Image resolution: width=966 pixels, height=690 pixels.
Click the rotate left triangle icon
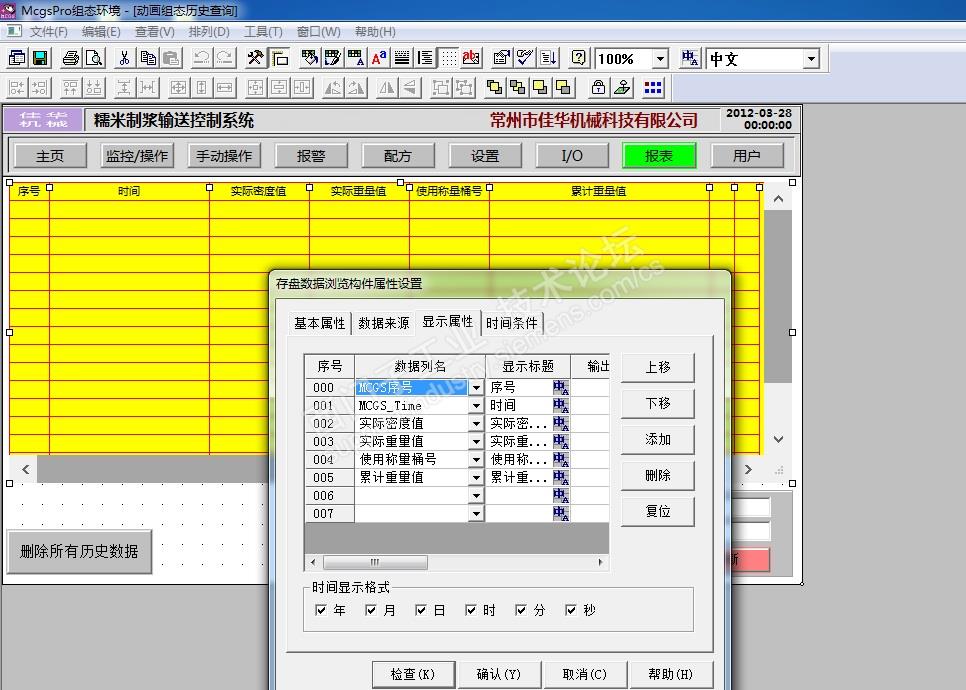[x=333, y=88]
